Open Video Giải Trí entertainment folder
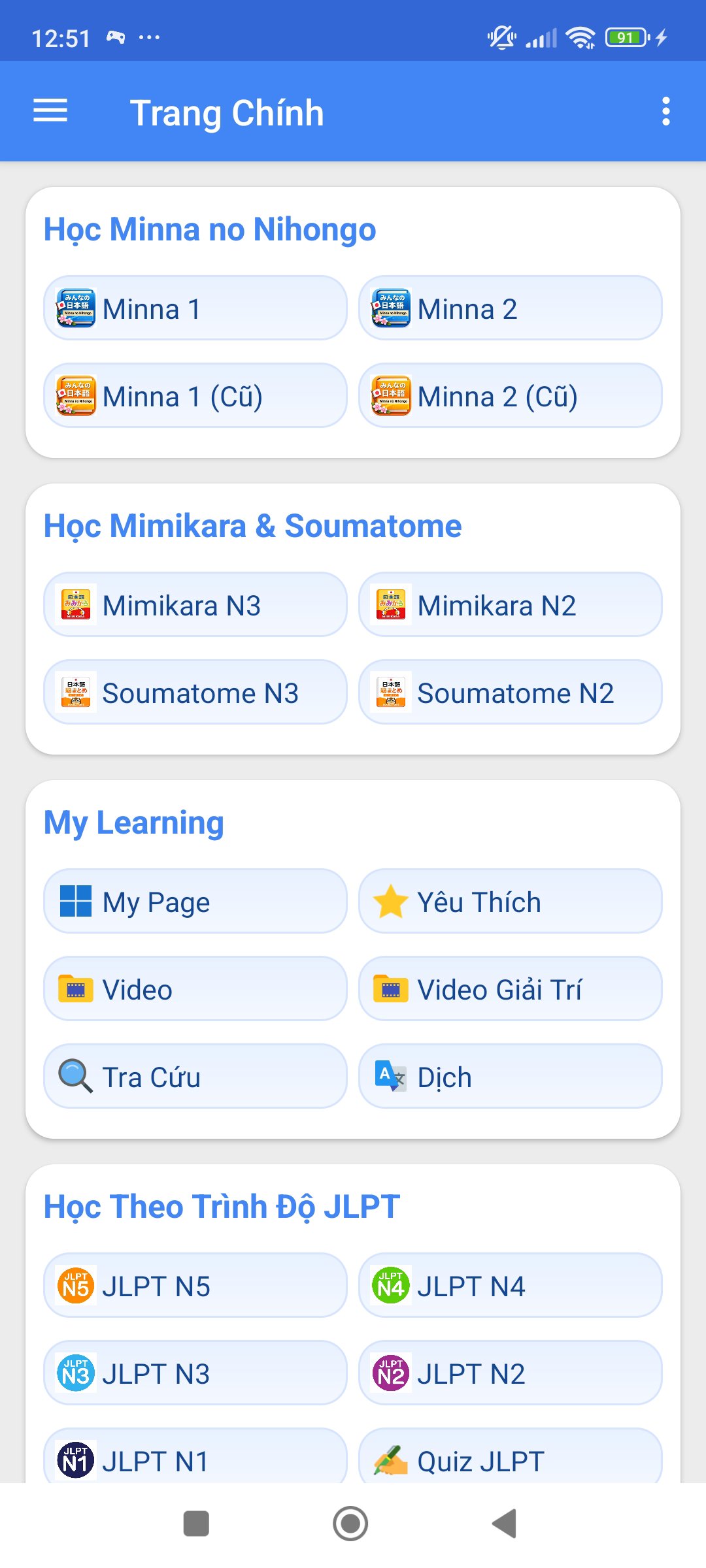The height and width of the screenshot is (1568, 706). click(510, 989)
